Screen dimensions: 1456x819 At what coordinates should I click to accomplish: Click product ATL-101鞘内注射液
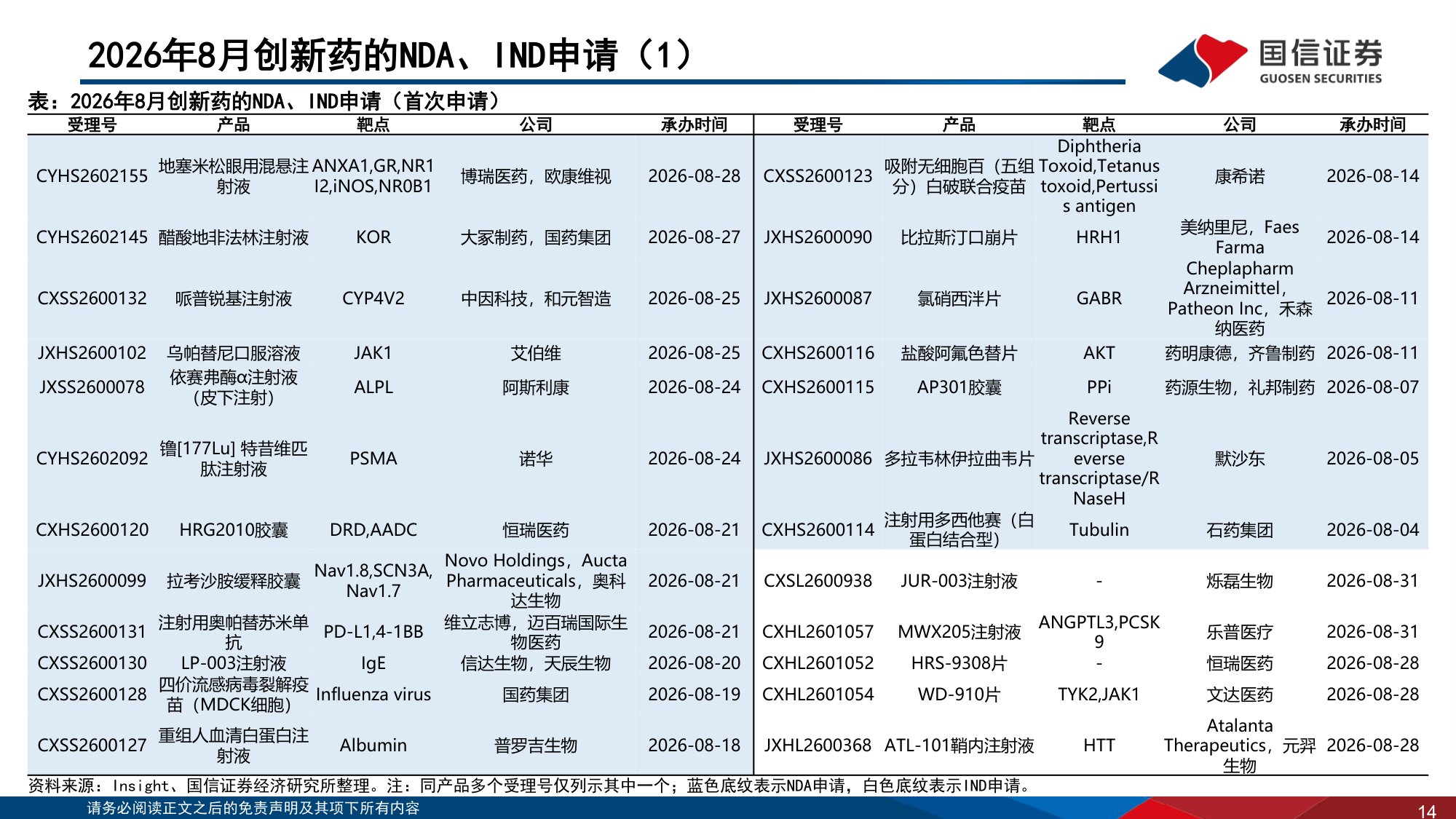(x=959, y=745)
